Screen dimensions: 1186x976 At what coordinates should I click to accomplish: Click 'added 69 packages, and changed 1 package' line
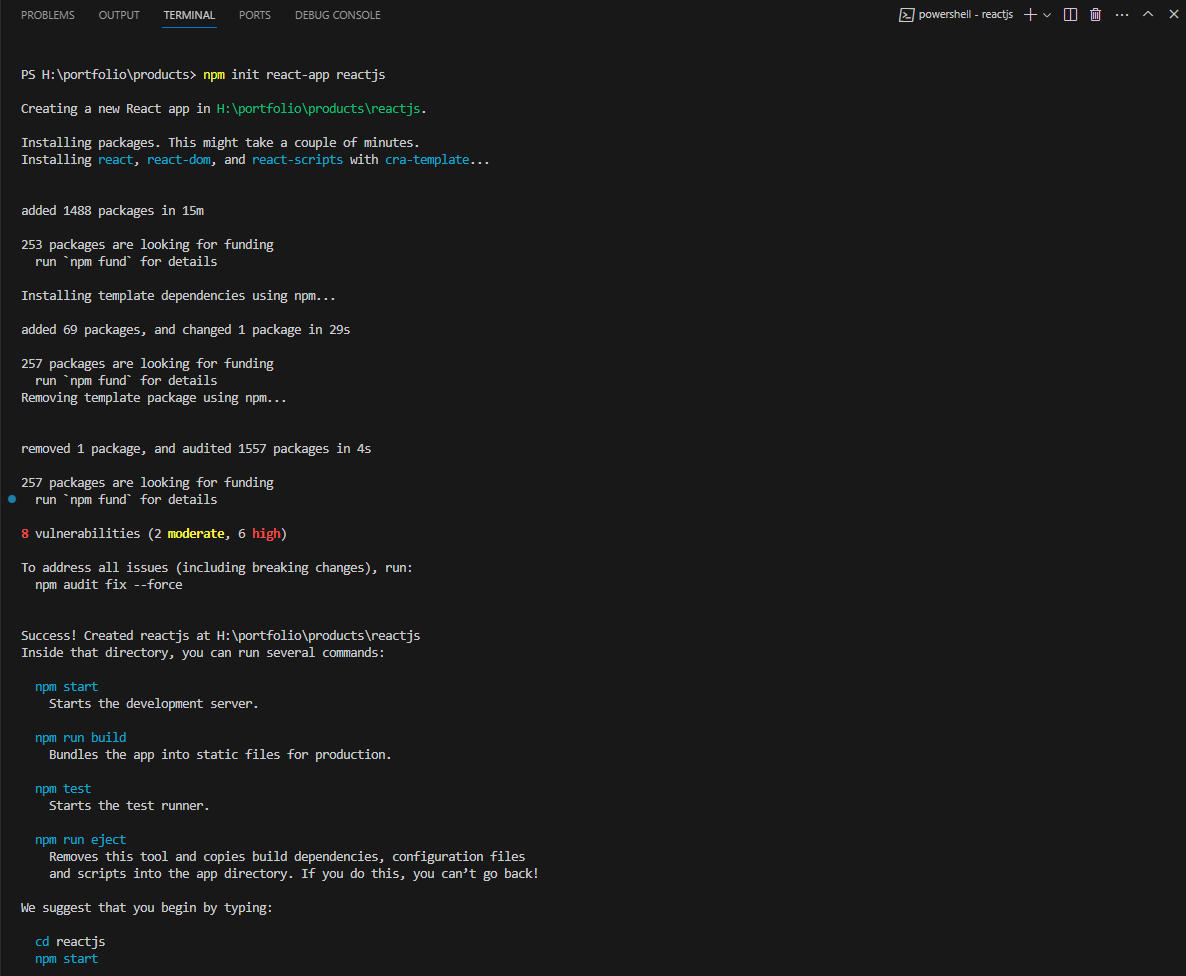185,329
